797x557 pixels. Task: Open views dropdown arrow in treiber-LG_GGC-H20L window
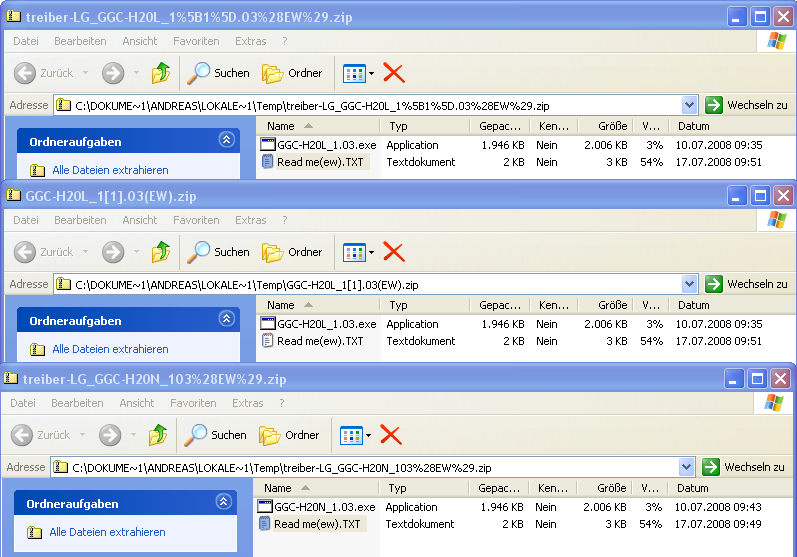point(372,74)
